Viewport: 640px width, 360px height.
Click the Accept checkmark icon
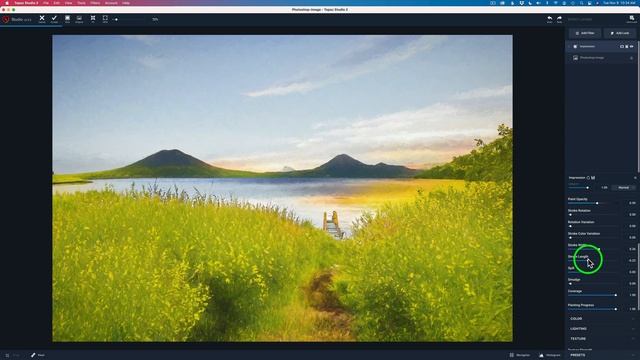pyautogui.click(x=54, y=18)
